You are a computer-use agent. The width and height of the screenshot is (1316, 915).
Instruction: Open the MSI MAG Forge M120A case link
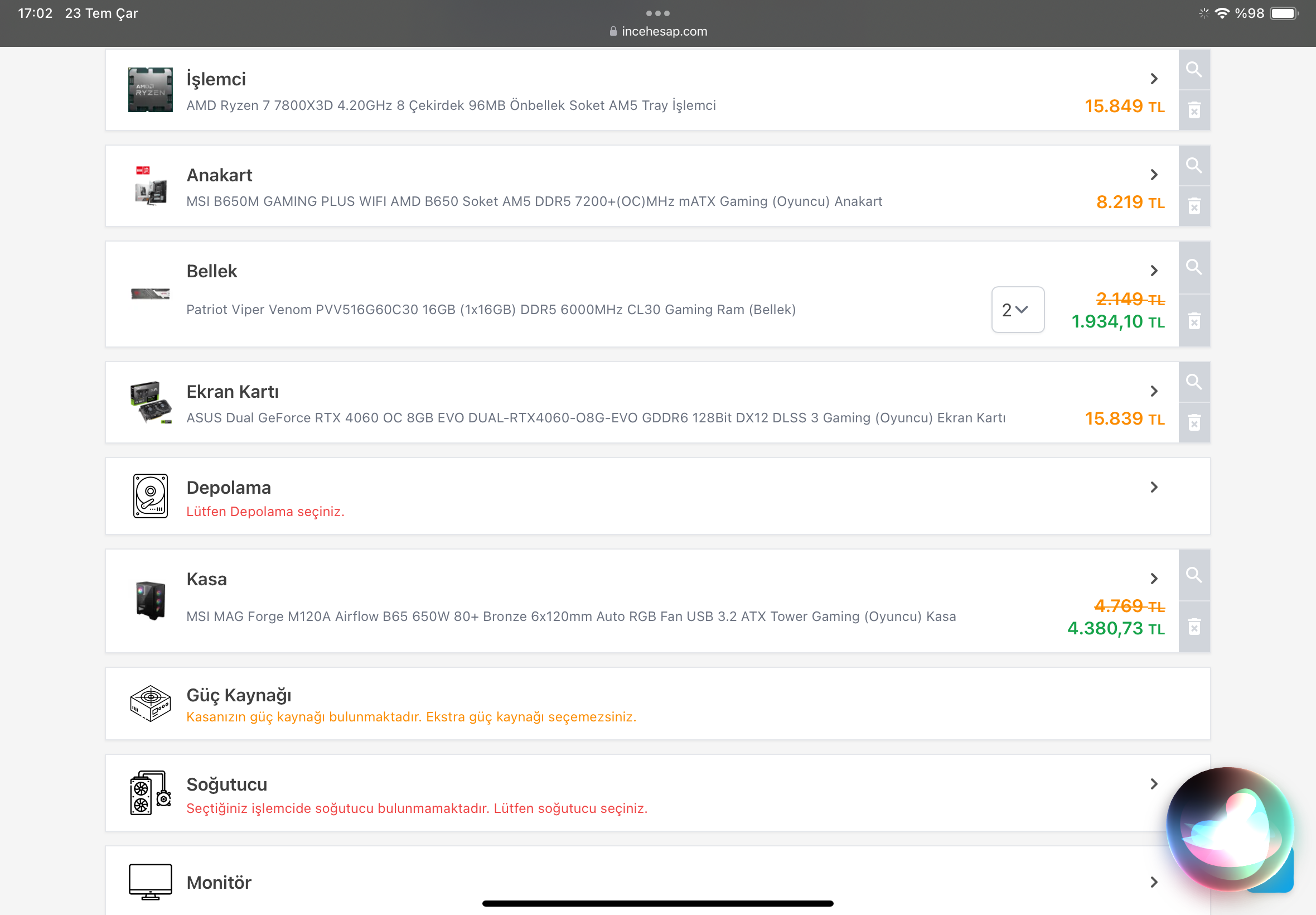[x=571, y=617]
